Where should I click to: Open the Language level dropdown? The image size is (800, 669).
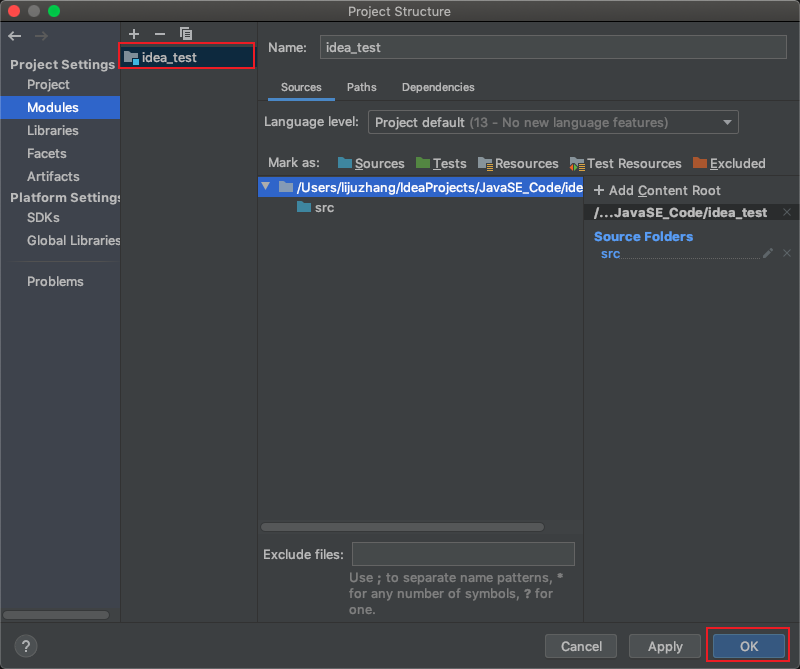[553, 122]
